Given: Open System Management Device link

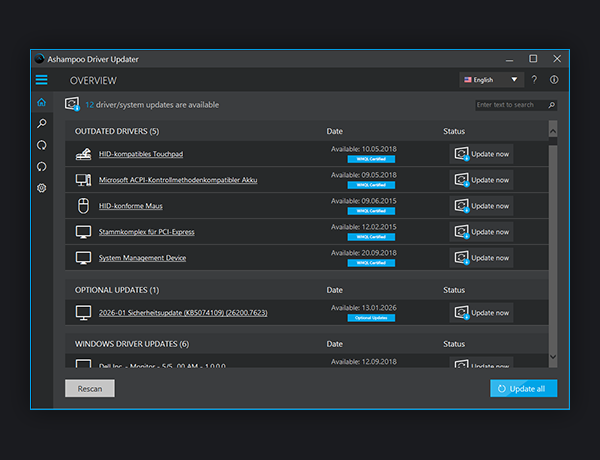Looking at the screenshot, I should click(x=142, y=258).
